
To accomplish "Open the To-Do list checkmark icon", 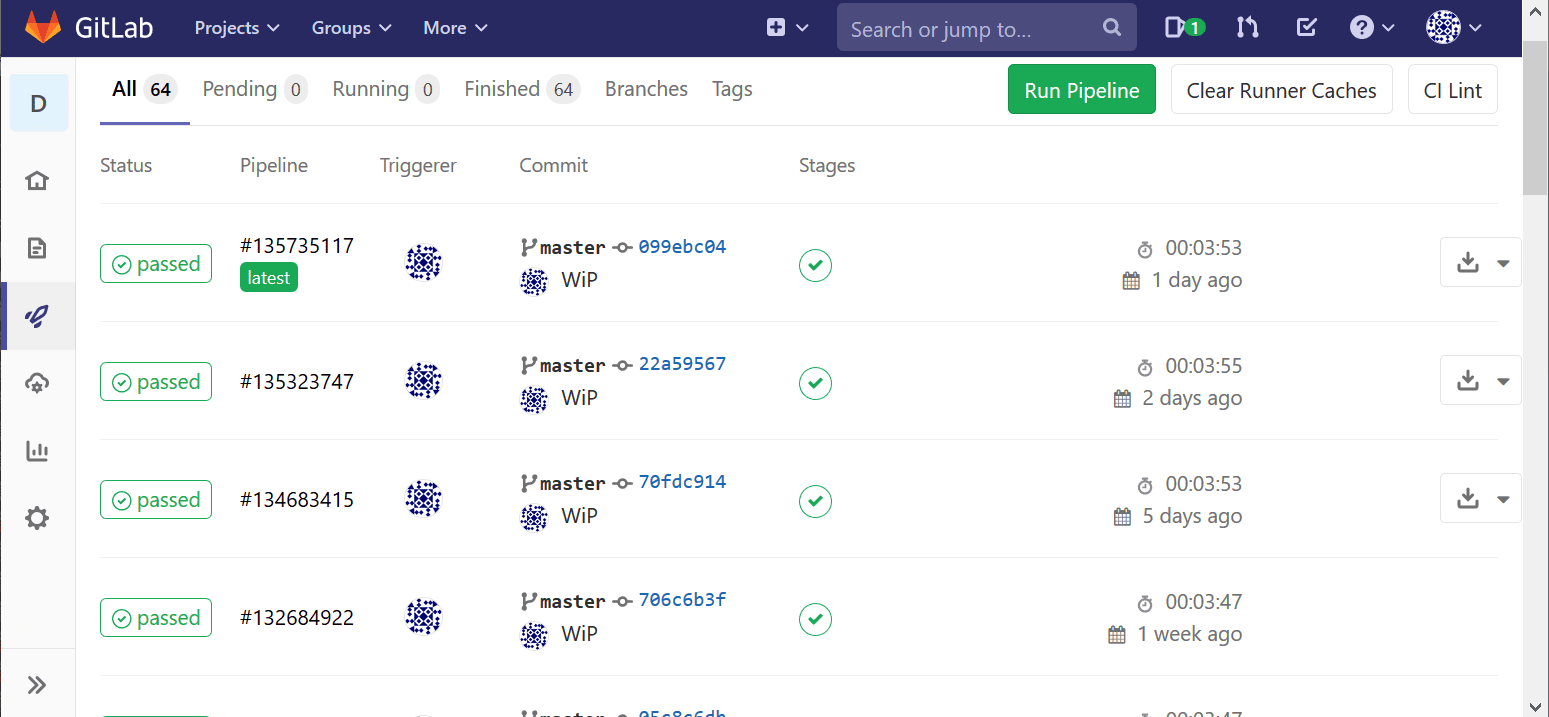I will [x=1306, y=28].
